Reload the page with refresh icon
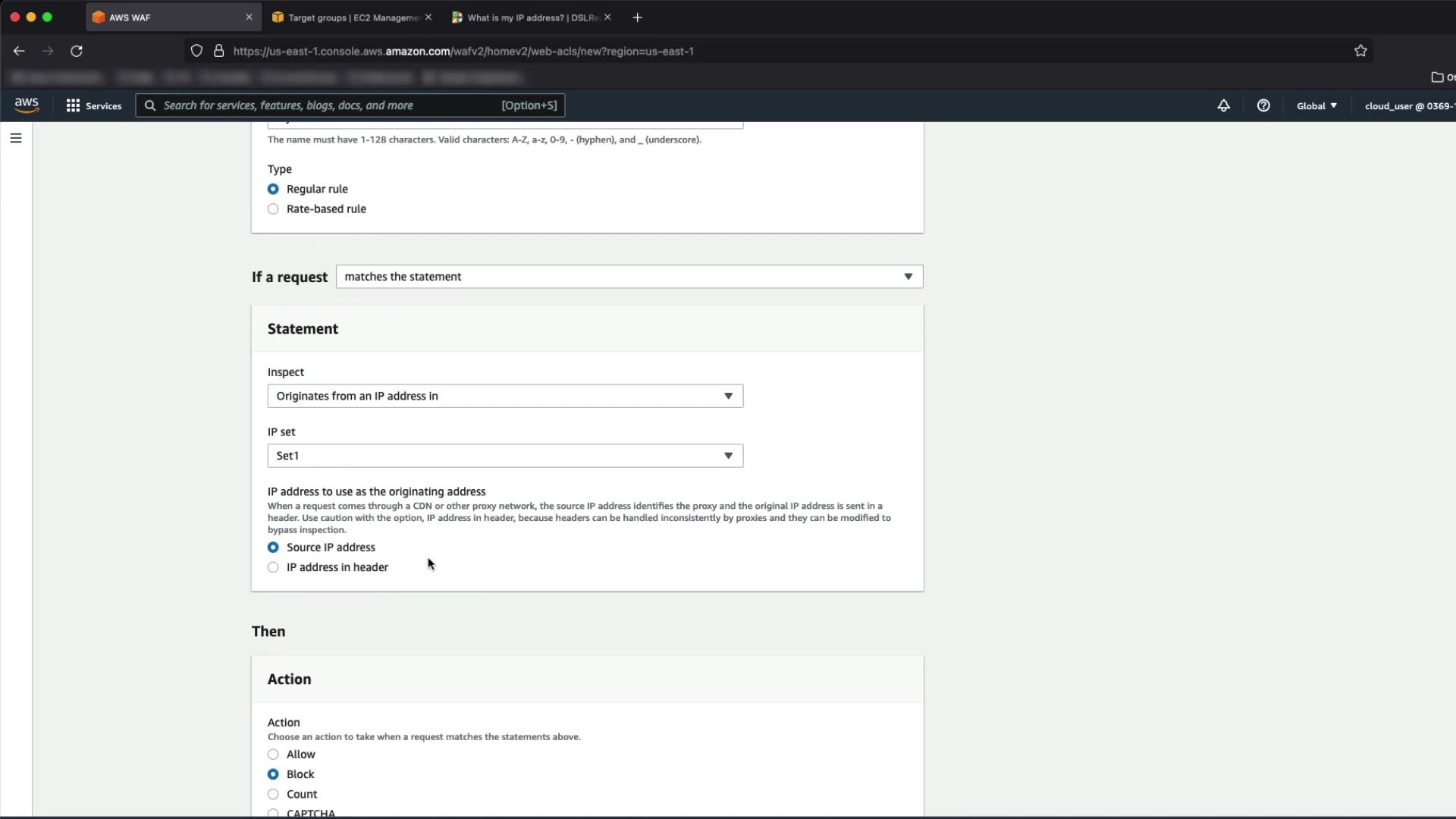The width and height of the screenshot is (1456, 819). 77,51
